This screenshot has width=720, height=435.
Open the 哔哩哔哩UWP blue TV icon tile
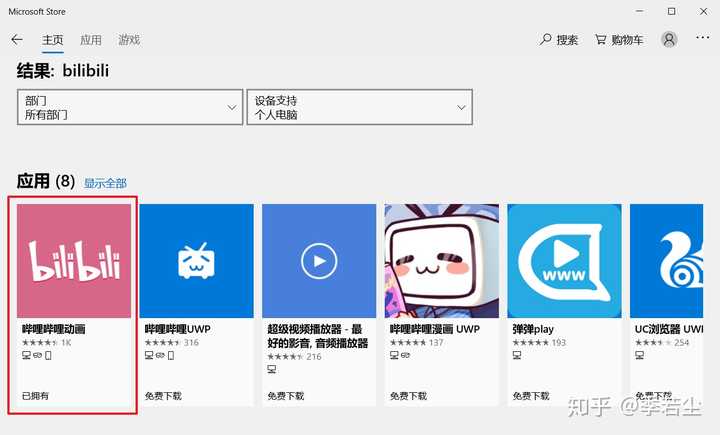click(197, 261)
